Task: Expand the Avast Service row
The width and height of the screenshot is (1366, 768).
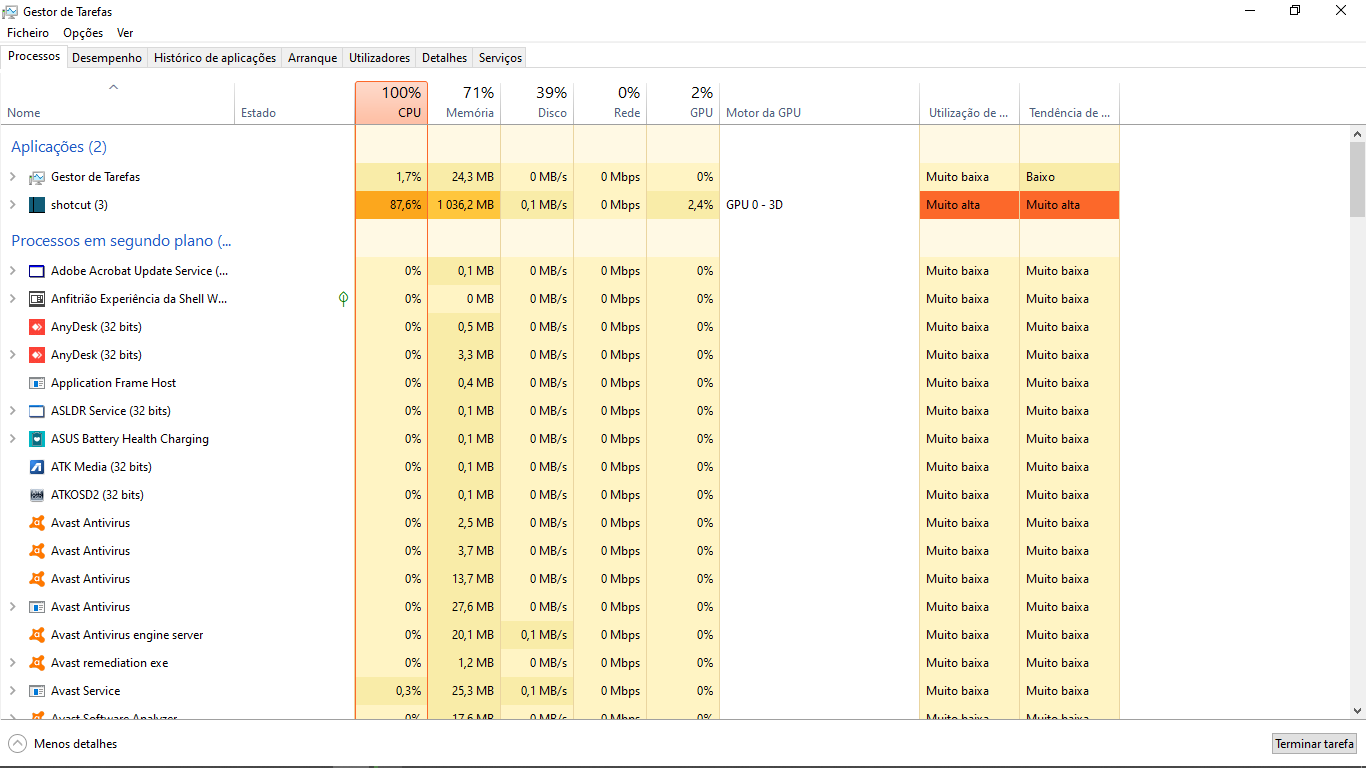Action: (13, 691)
